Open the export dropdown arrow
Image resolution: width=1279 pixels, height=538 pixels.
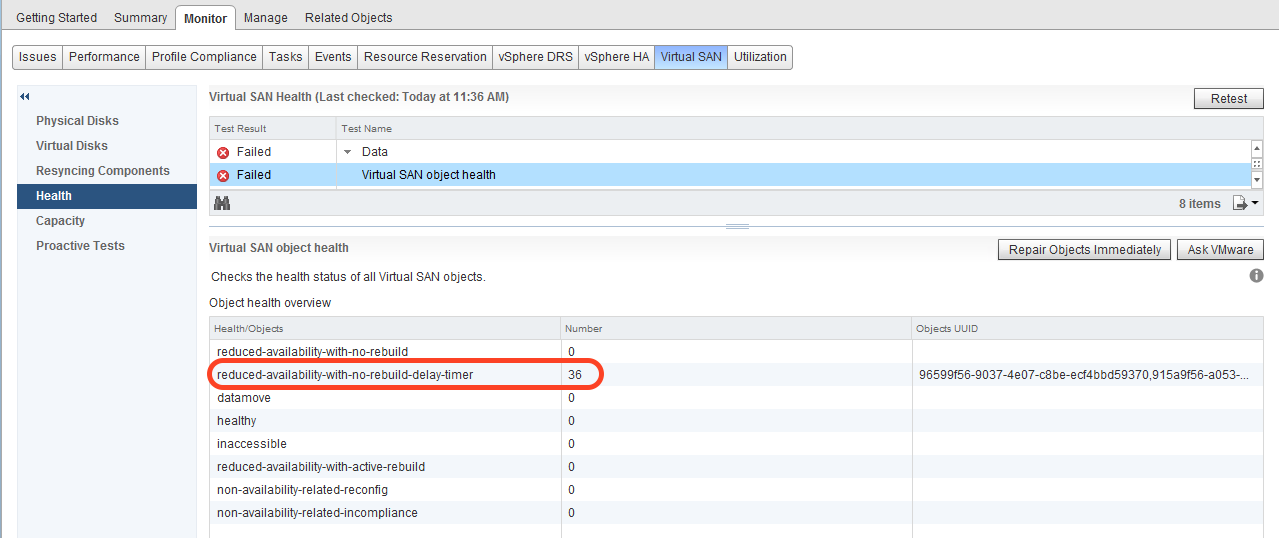(x=1254, y=203)
